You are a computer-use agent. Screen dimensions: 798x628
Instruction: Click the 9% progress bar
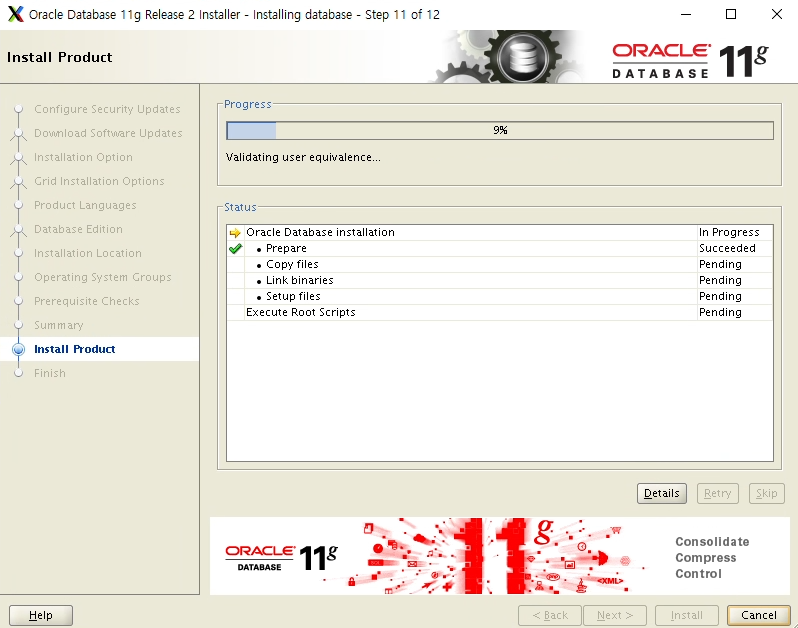(x=500, y=130)
